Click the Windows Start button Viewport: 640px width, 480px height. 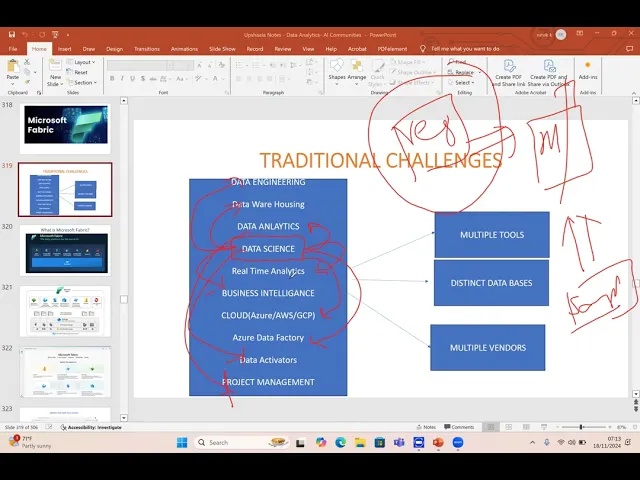(182, 442)
